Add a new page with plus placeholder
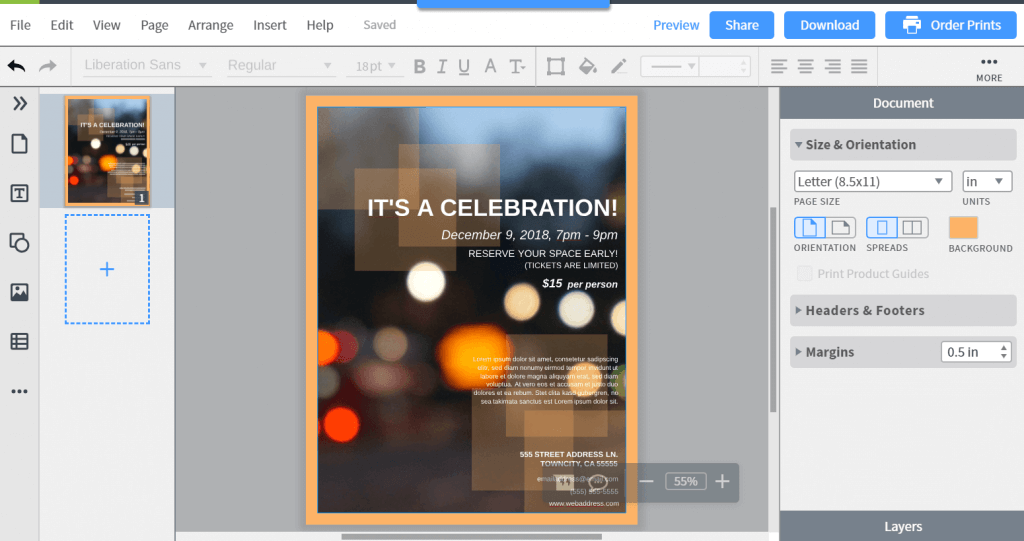This screenshot has height=541, width=1024. 107,269
